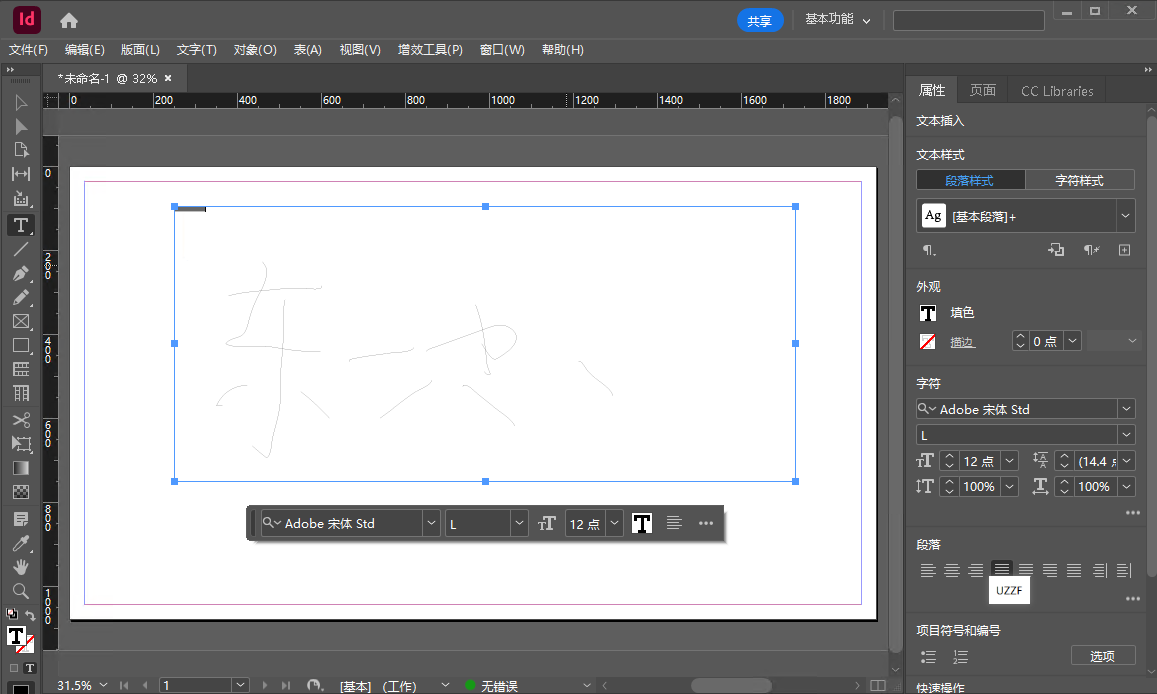Select the Zoom tool

tap(21, 589)
